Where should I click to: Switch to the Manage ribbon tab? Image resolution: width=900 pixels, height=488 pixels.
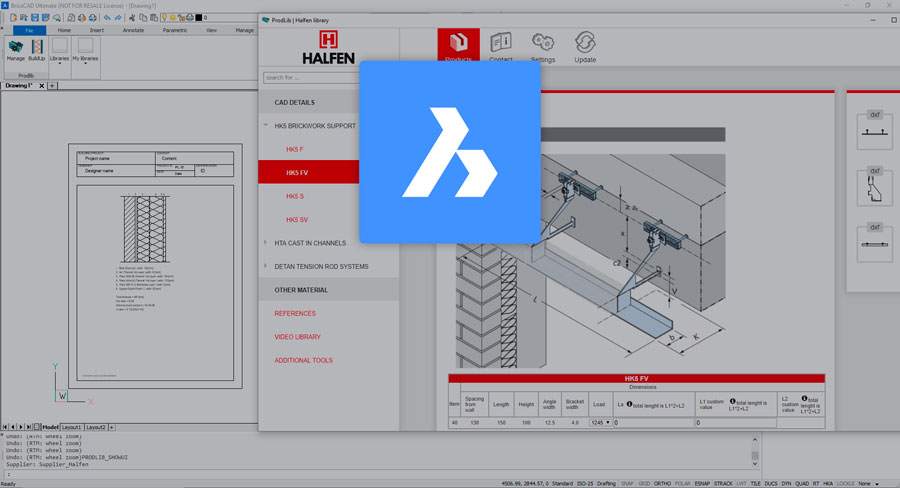pos(245,30)
